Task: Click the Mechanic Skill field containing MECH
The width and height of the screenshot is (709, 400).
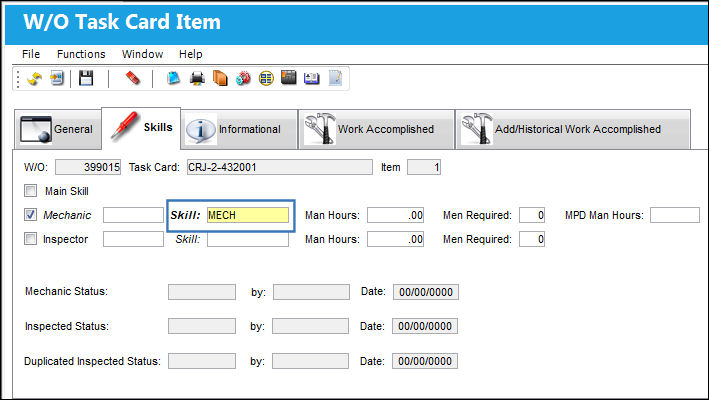Action: tap(248, 215)
